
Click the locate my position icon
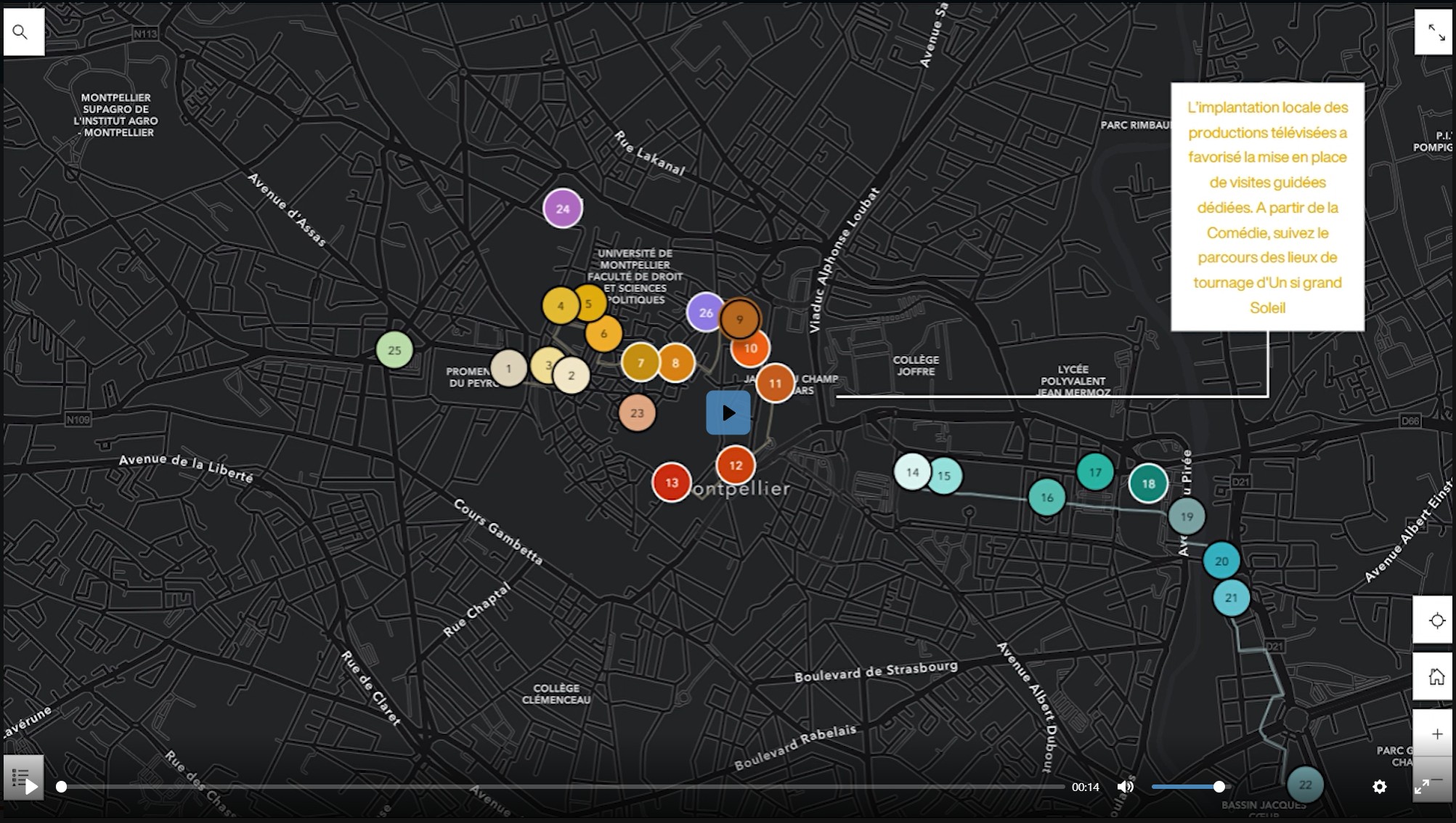[1436, 620]
